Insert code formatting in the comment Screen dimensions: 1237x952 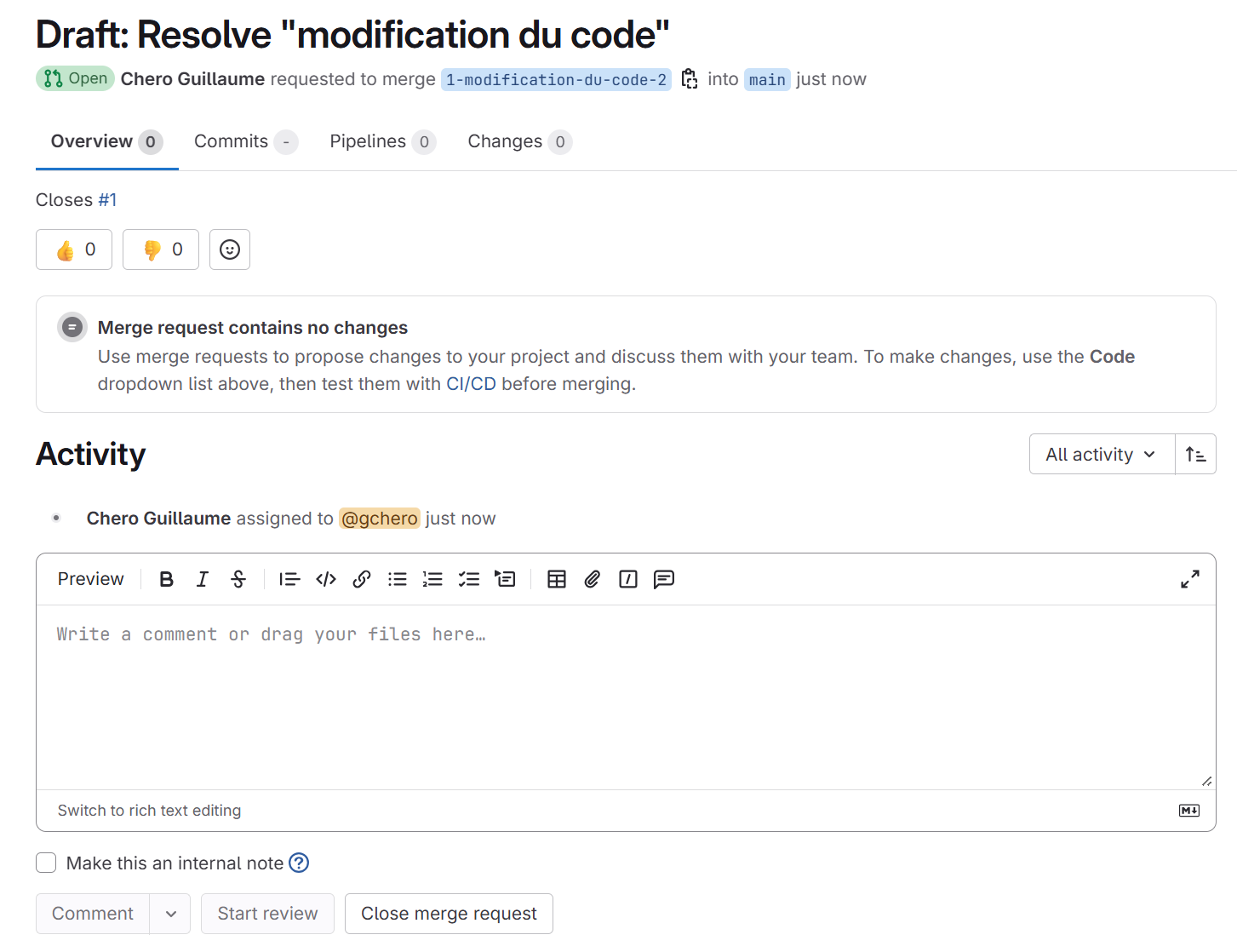pyautogui.click(x=326, y=580)
